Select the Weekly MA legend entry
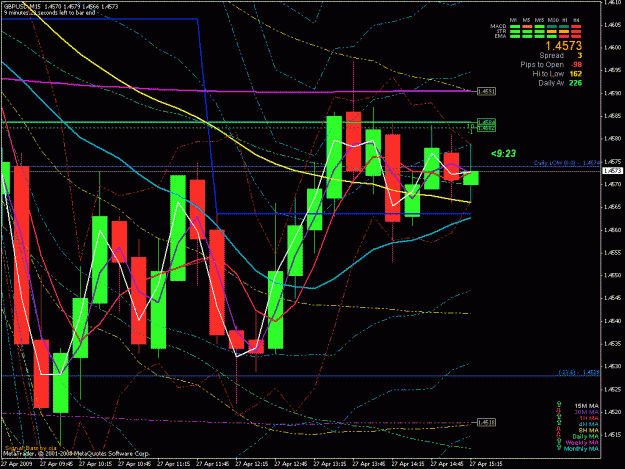Viewport: 625px width, 469px height. (x=582, y=443)
